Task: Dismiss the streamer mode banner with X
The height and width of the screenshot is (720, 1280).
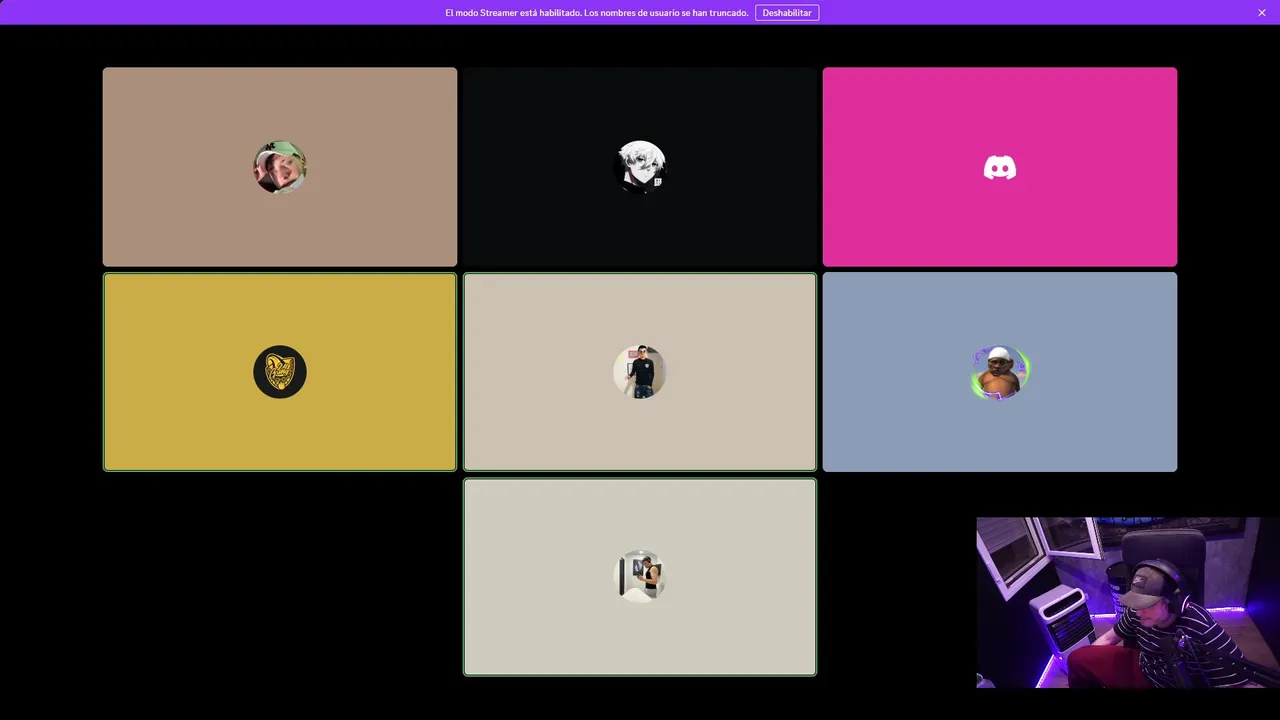Action: pyautogui.click(x=1262, y=13)
